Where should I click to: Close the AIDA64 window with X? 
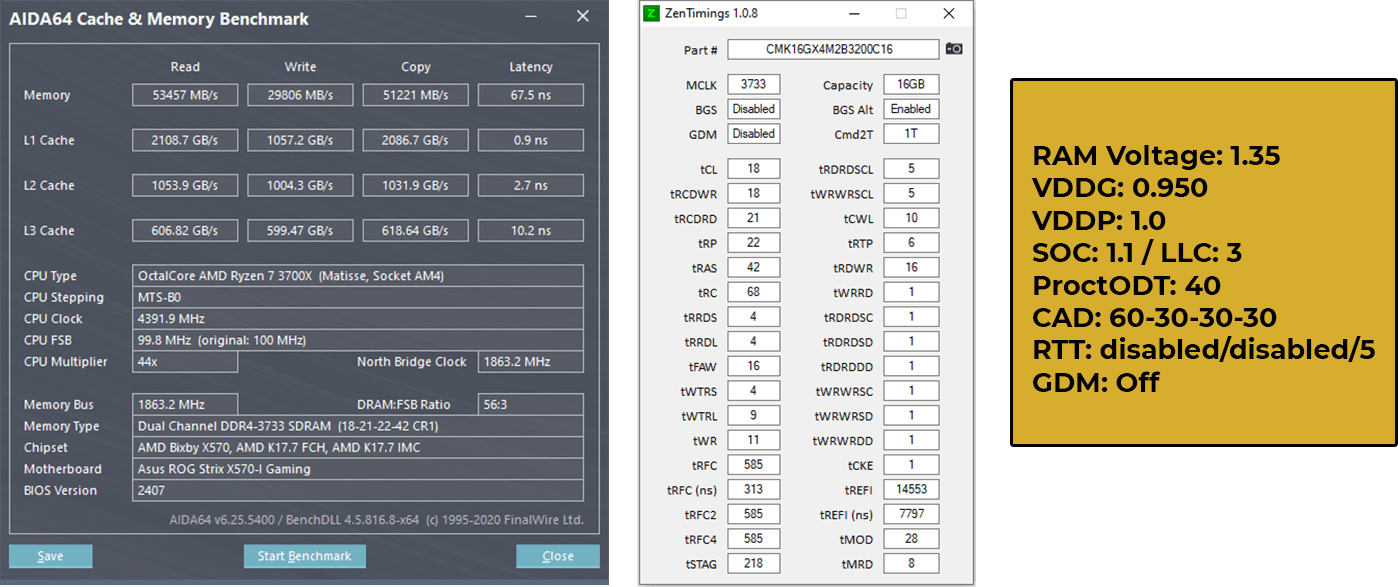click(x=583, y=16)
